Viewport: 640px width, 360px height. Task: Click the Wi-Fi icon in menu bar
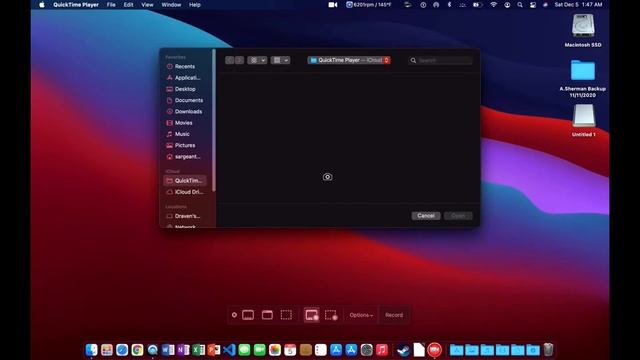493,5
